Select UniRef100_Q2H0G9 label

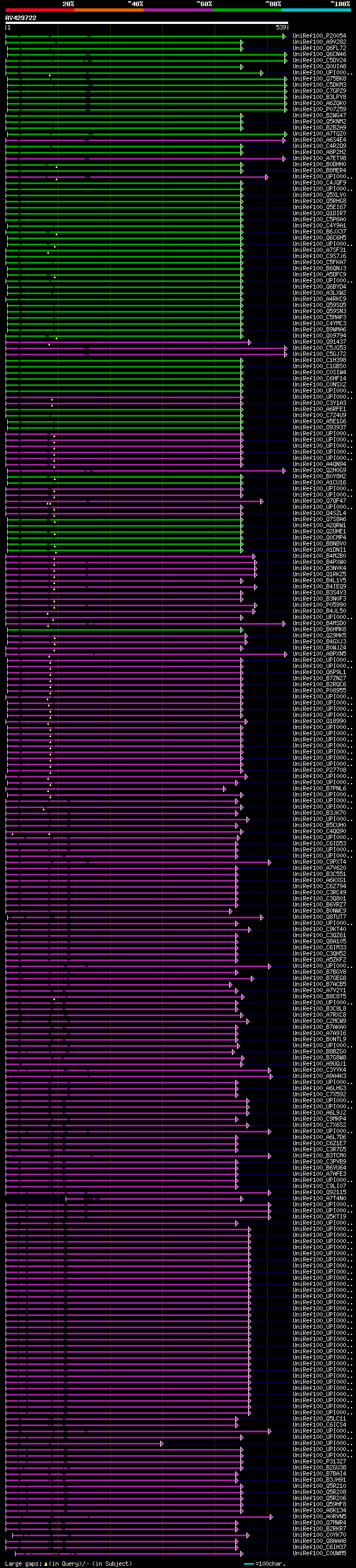(319, 470)
